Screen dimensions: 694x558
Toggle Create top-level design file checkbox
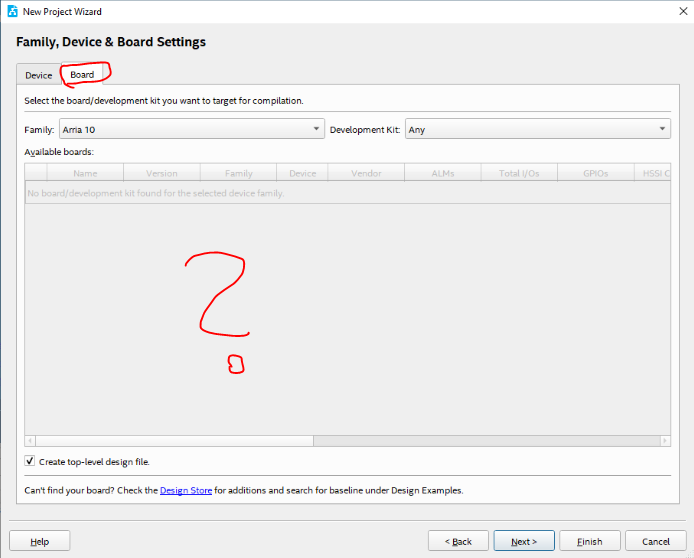tap(30, 461)
